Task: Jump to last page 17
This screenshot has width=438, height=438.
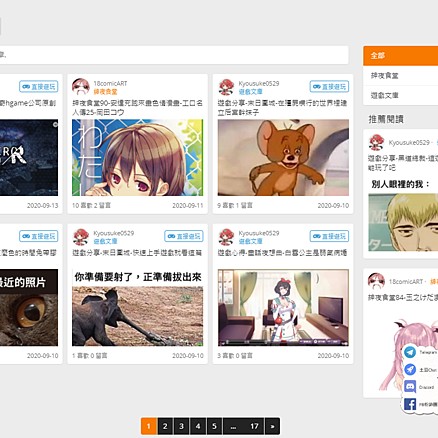Action: pyautogui.click(x=254, y=426)
